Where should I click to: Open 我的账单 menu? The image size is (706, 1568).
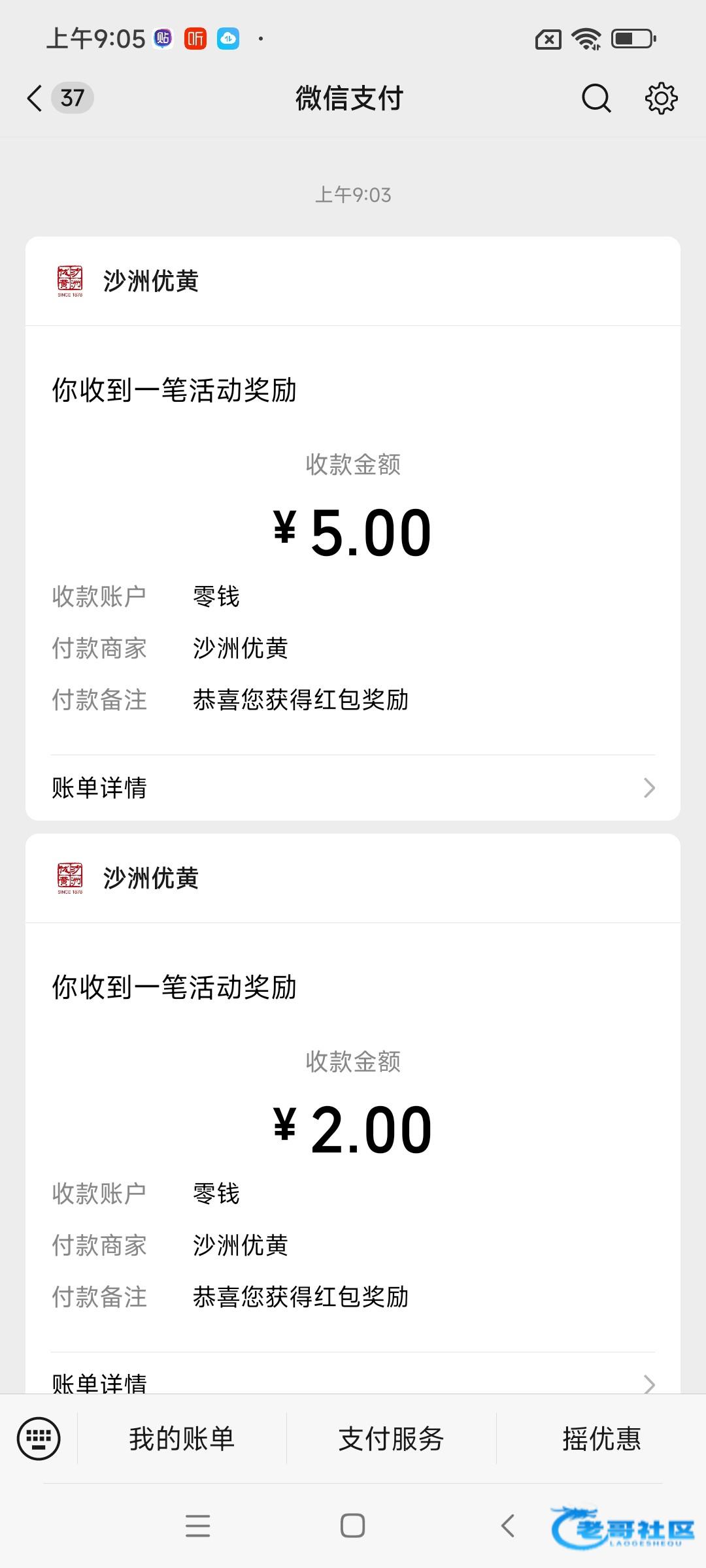[x=182, y=1439]
